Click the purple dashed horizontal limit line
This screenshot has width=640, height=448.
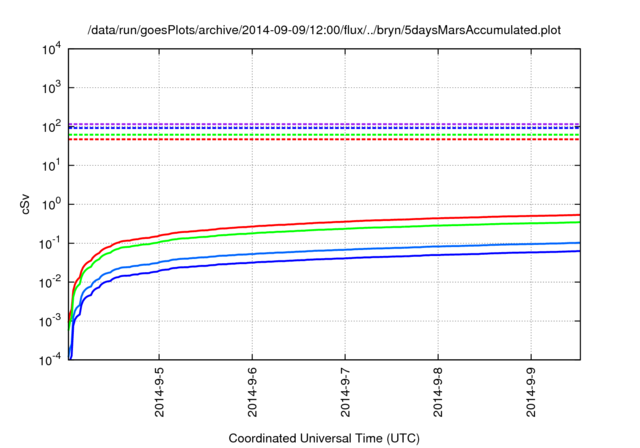(x=324, y=124)
